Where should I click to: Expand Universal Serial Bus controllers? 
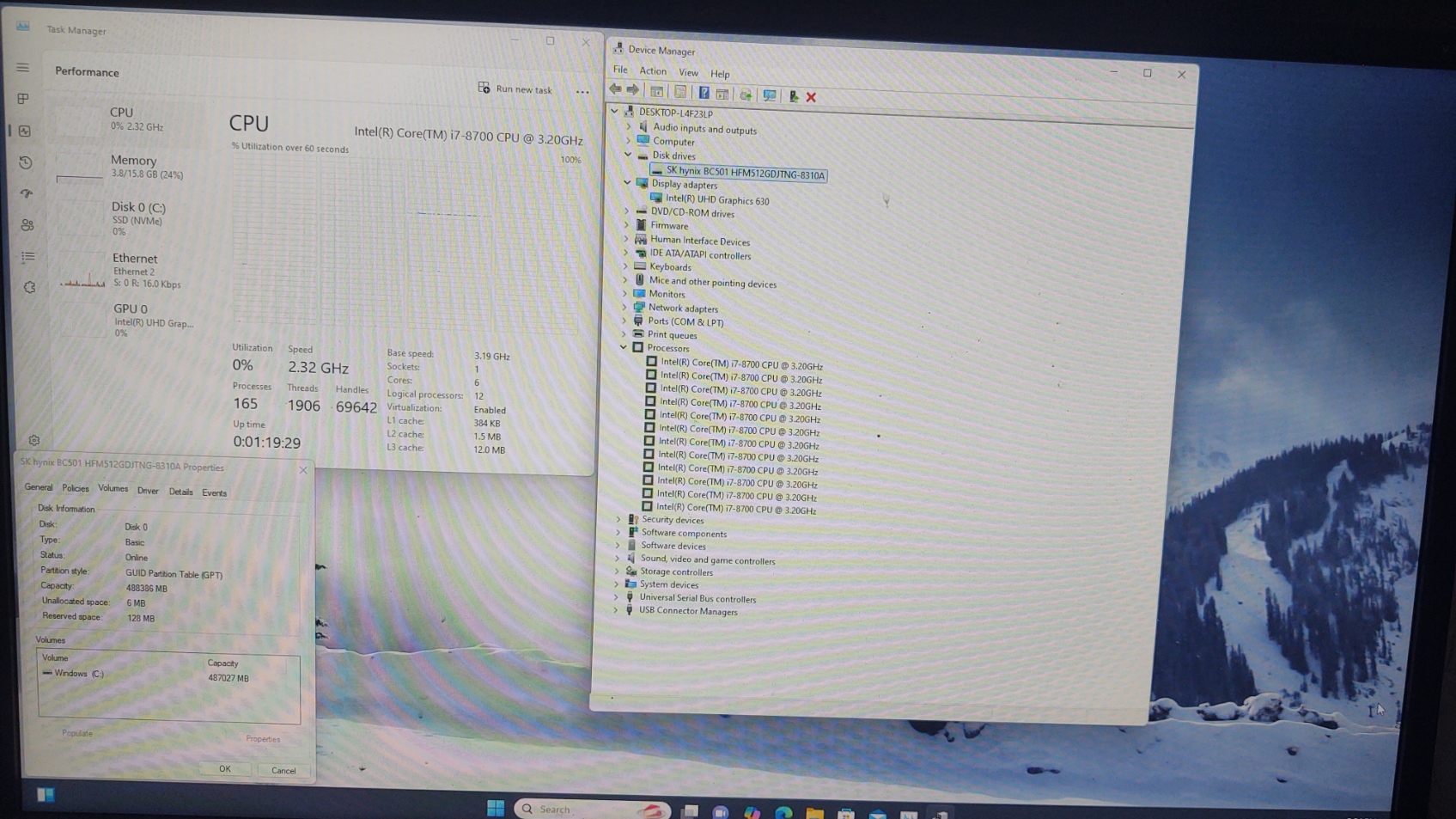616,598
